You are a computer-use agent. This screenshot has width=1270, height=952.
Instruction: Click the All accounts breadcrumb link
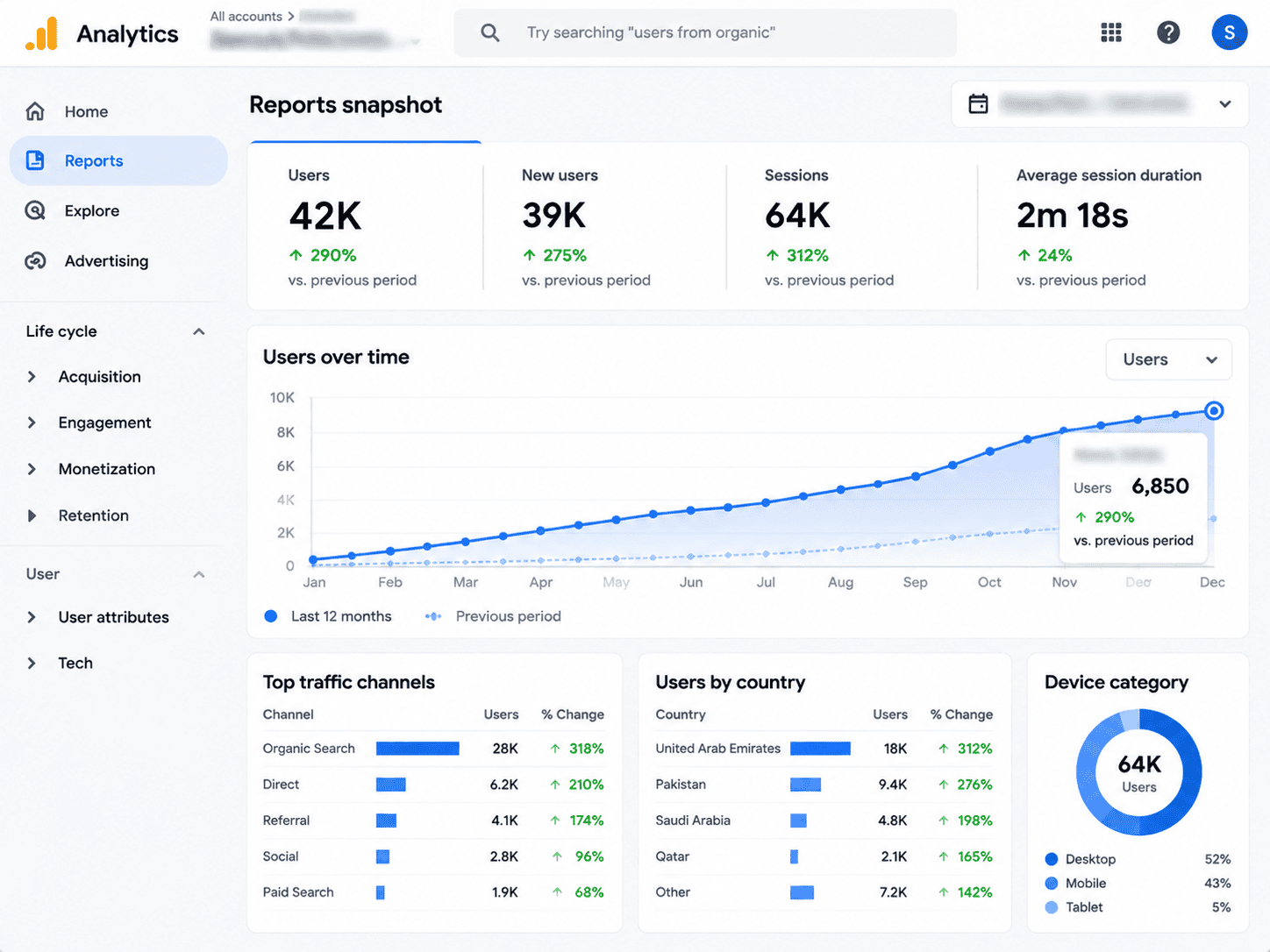pyautogui.click(x=246, y=16)
